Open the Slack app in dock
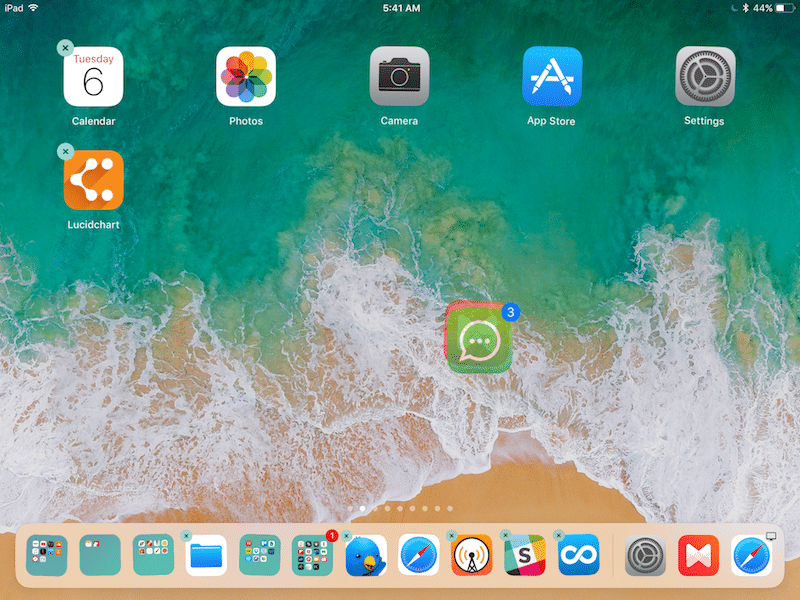The image size is (800, 600). click(x=525, y=555)
